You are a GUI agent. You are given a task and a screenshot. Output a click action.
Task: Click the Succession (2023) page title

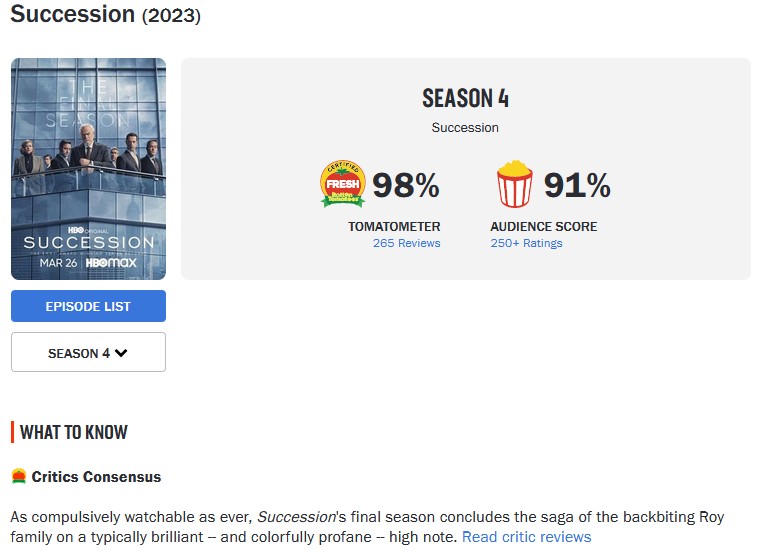point(105,14)
